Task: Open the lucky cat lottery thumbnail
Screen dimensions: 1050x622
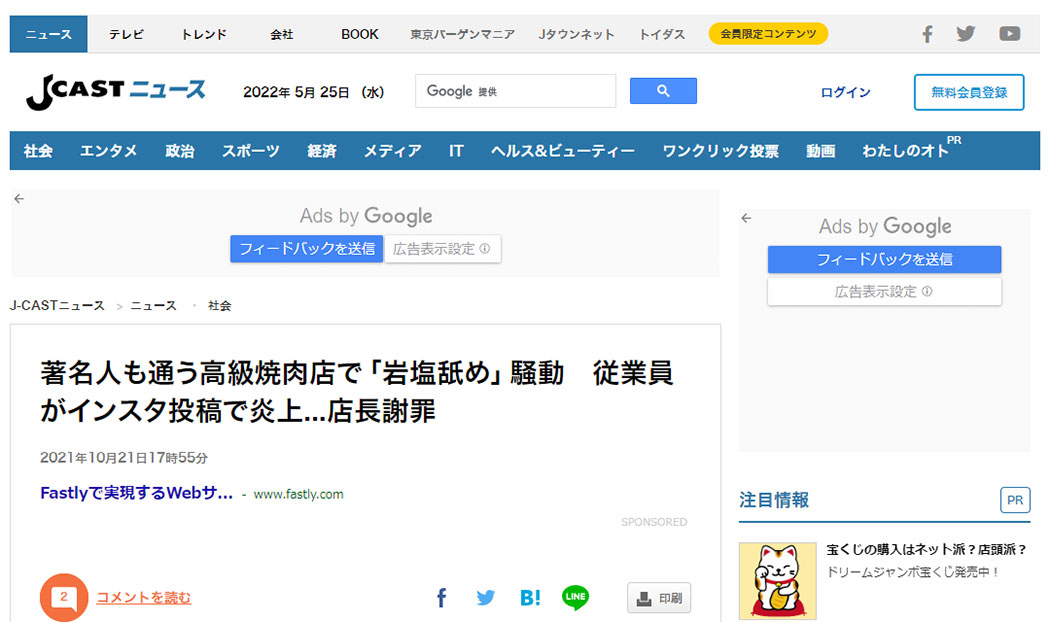Action: click(777, 580)
